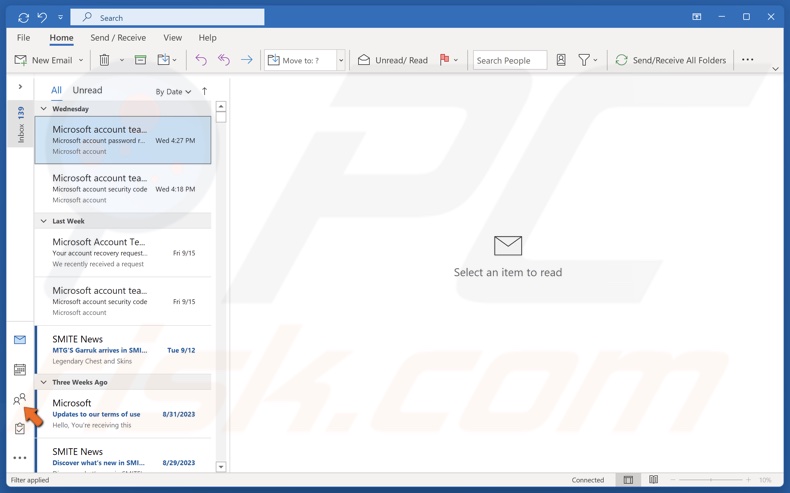Open the ribbon display options icon
The height and width of the screenshot is (493, 790).
(697, 17)
